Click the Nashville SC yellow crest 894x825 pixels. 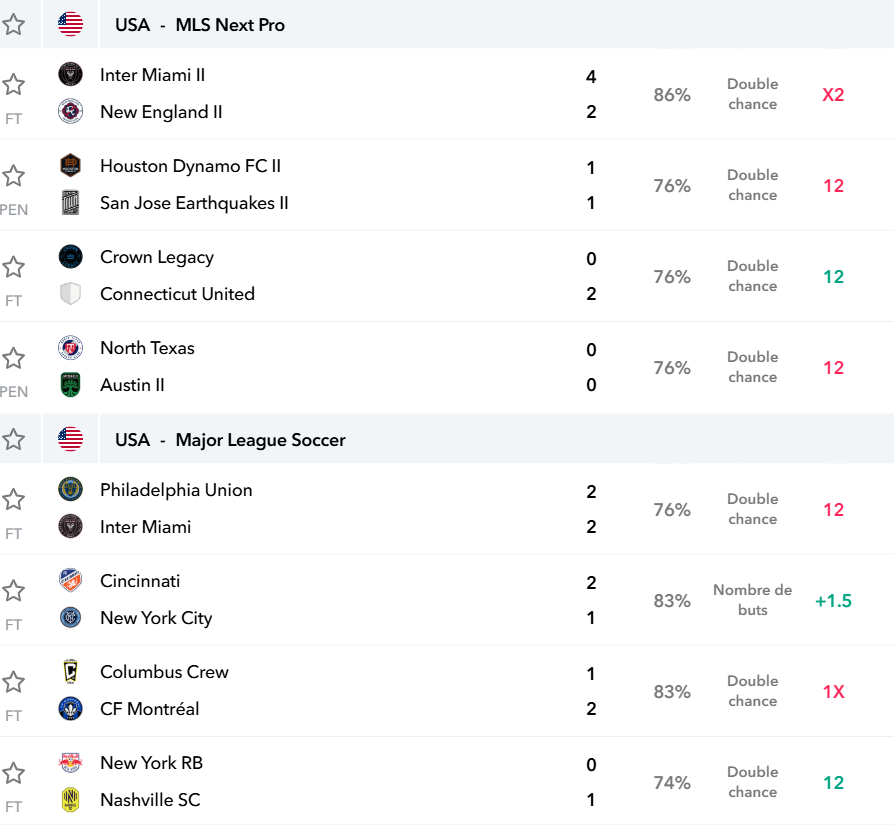click(x=71, y=799)
